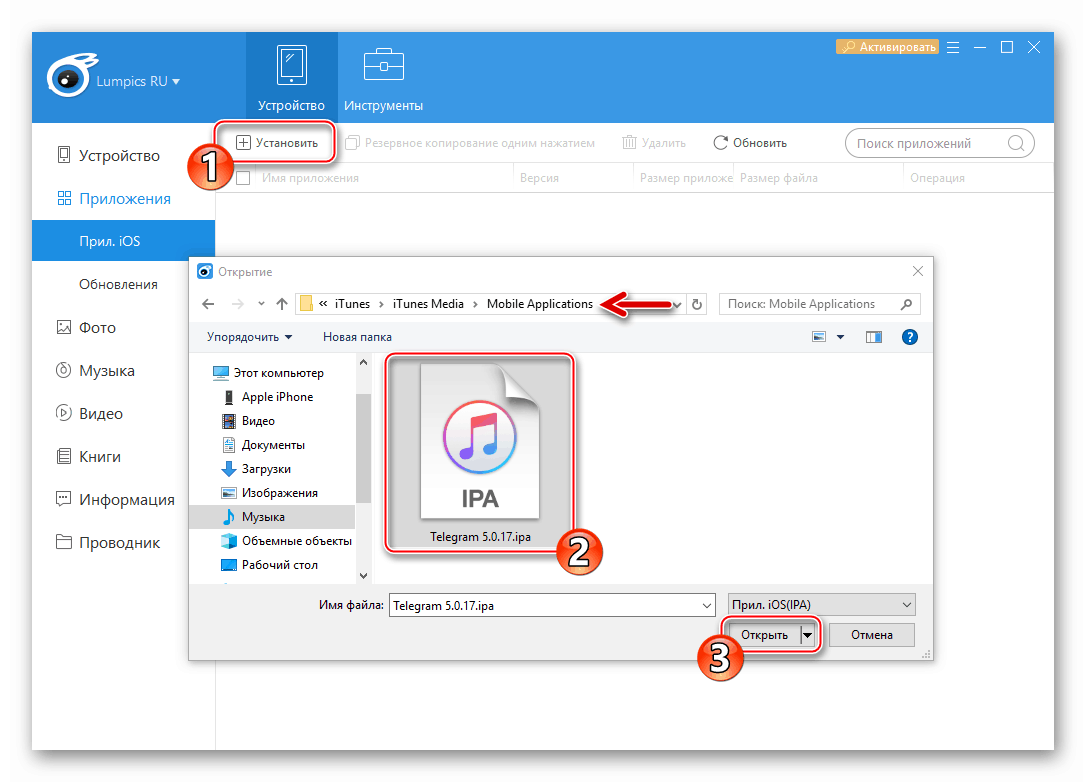Sort by Размер файла column header

(x=778, y=178)
